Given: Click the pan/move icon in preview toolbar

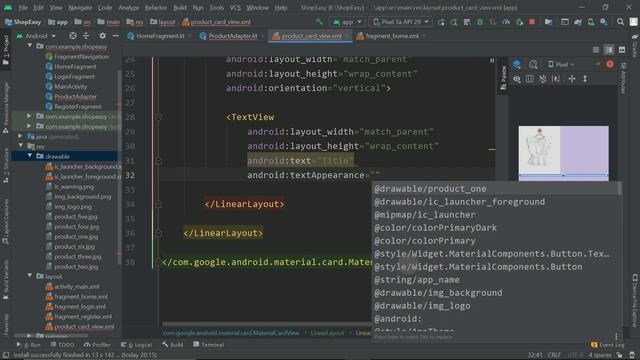Looking at the screenshot, I should point(572,79).
